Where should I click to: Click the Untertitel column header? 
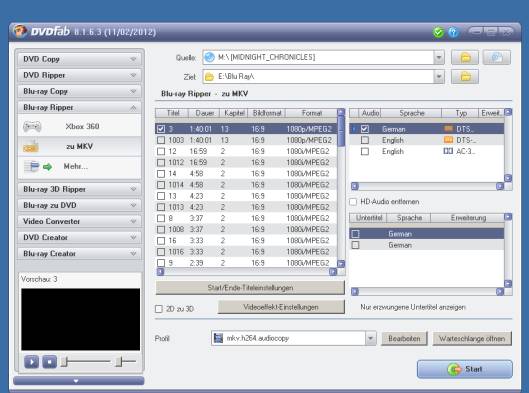click(x=368, y=218)
